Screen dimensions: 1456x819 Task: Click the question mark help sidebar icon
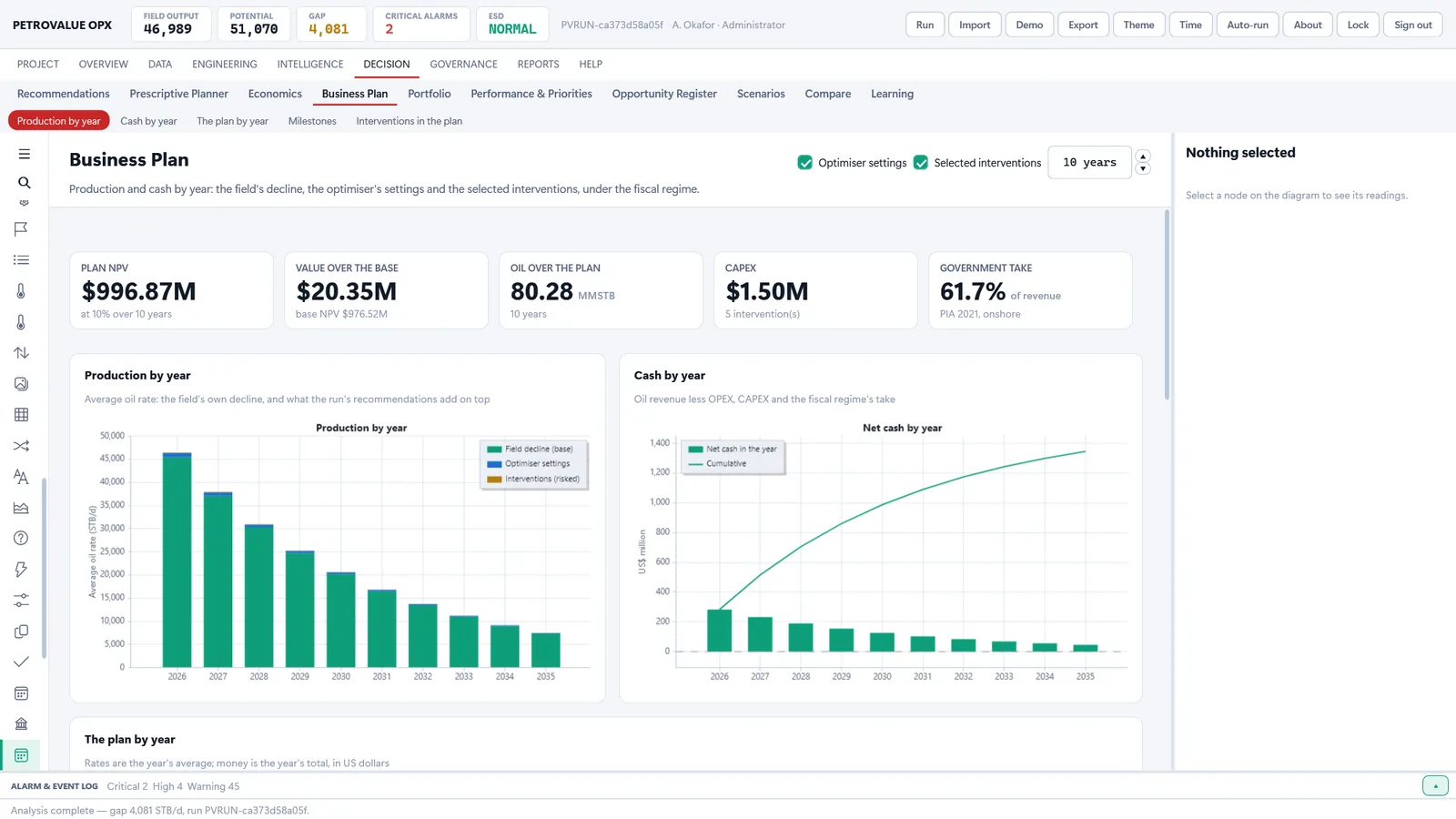pos(21,539)
